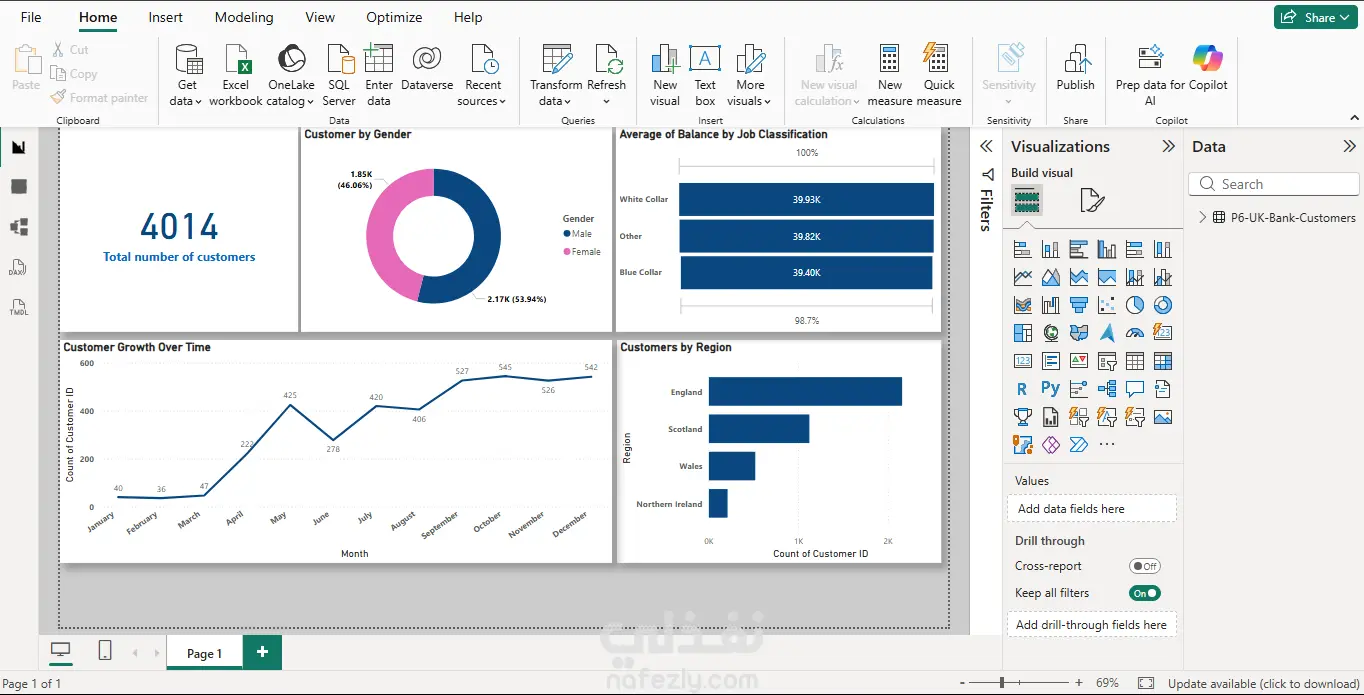Turn off Keep all filters switch
Screen dimensions: 1364x695
click(1145, 593)
